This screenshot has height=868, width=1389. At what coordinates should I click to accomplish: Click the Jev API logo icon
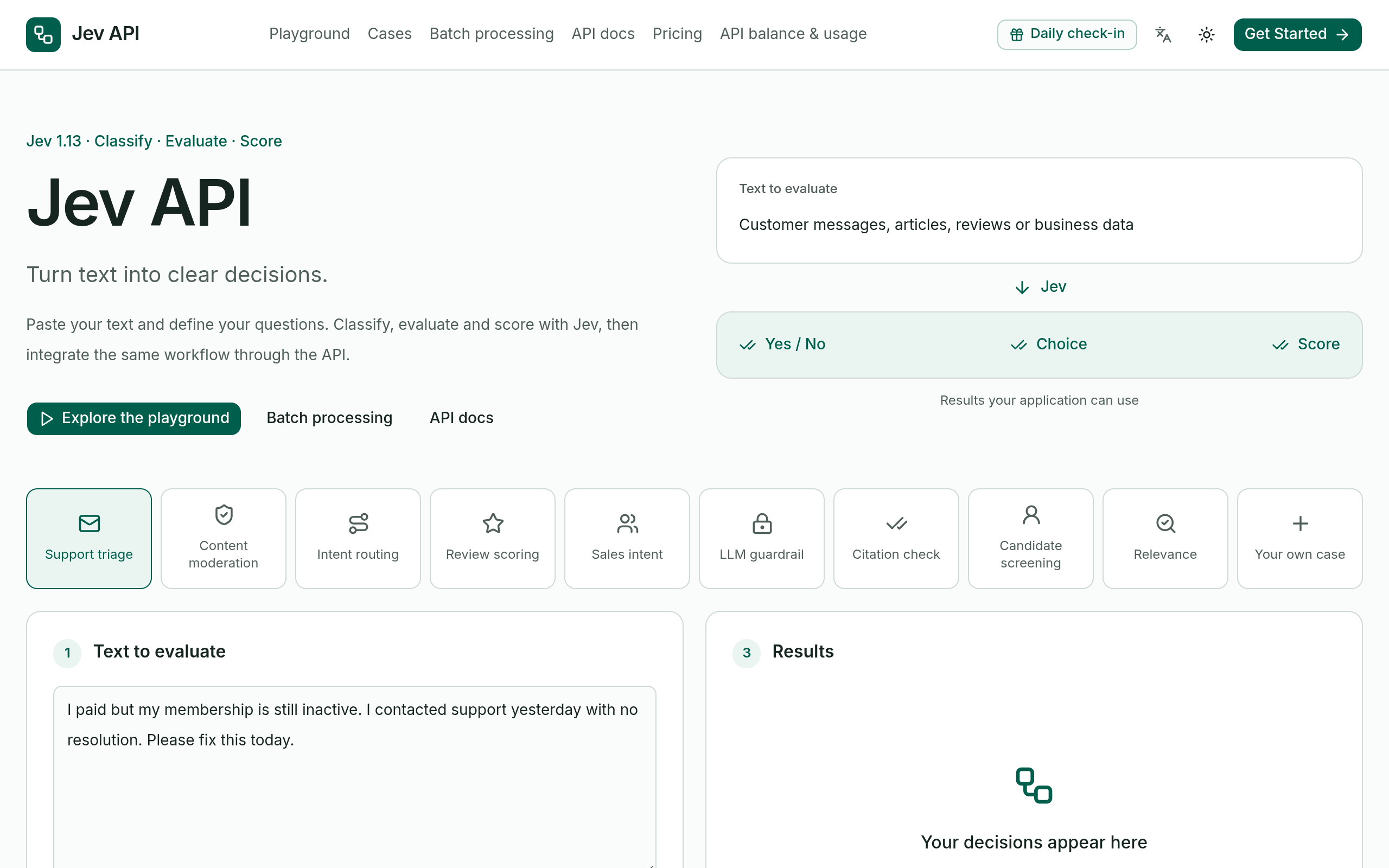tap(43, 34)
